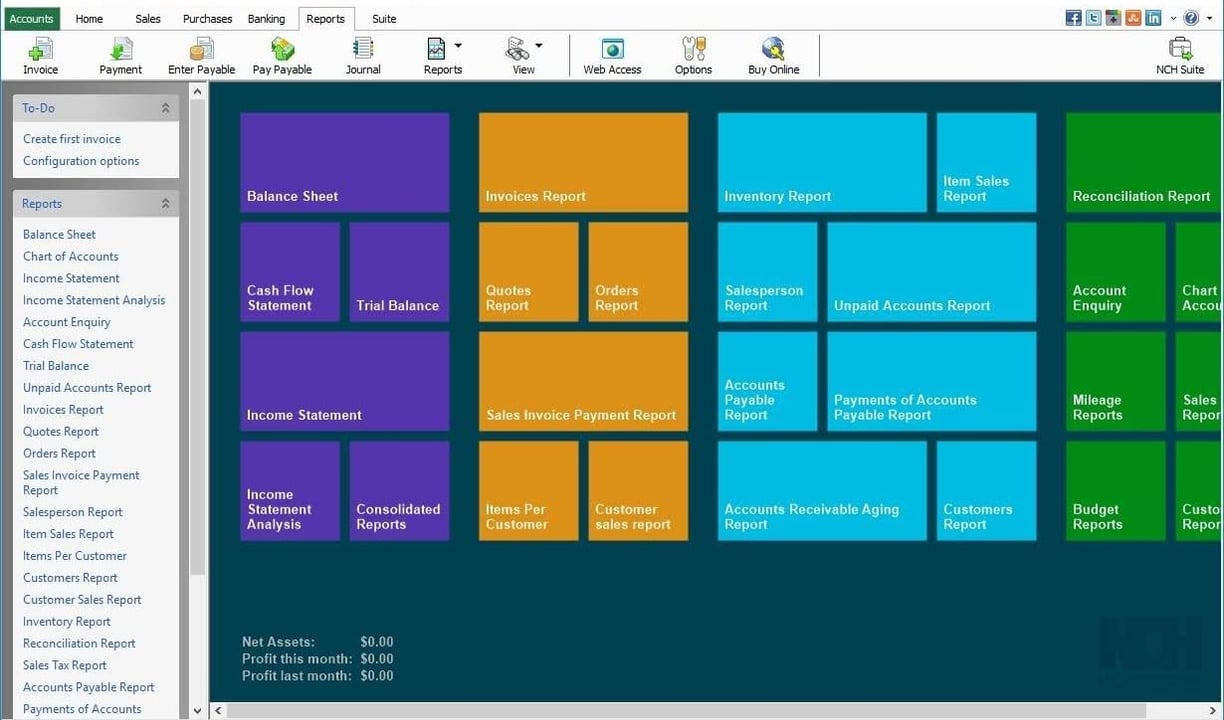Screen dimensions: 1224x720
Task: Click the Reports toolbar chart icon
Action: tap(437, 49)
